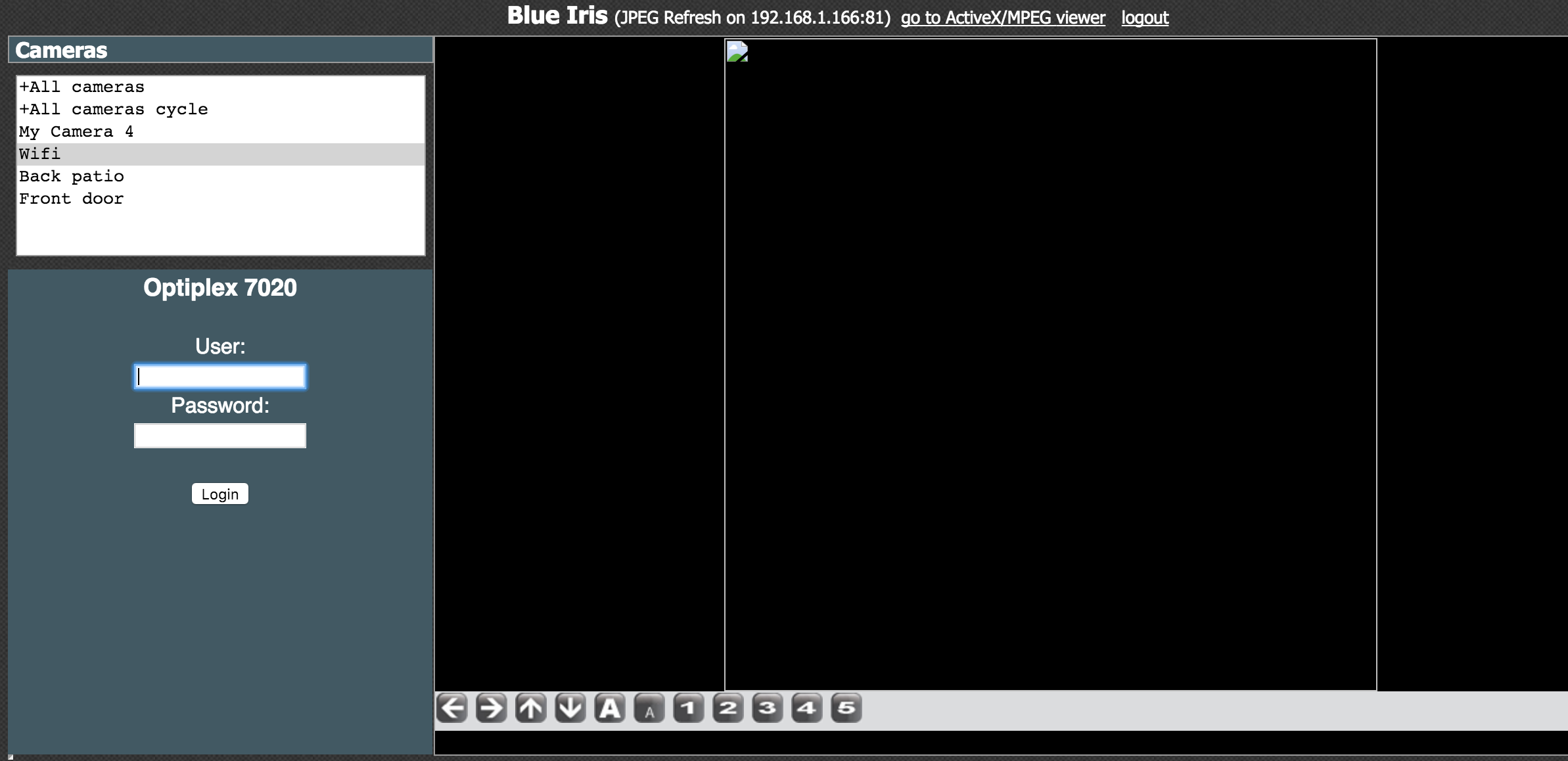Pan camera right with the right arrow button
Viewport: 1568px width, 761px height.
coord(491,708)
